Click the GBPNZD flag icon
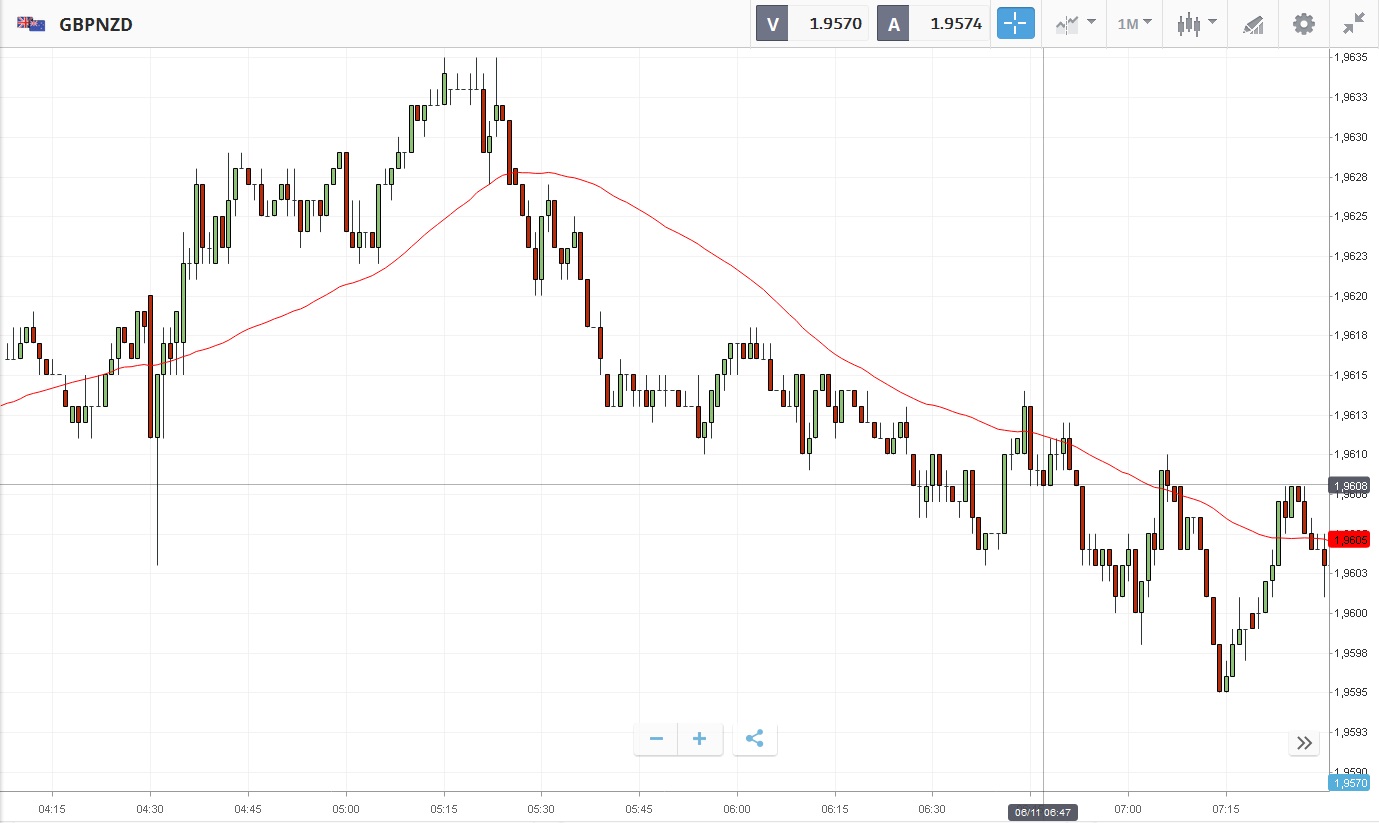Screen dimensions: 1379x823 click(30, 24)
